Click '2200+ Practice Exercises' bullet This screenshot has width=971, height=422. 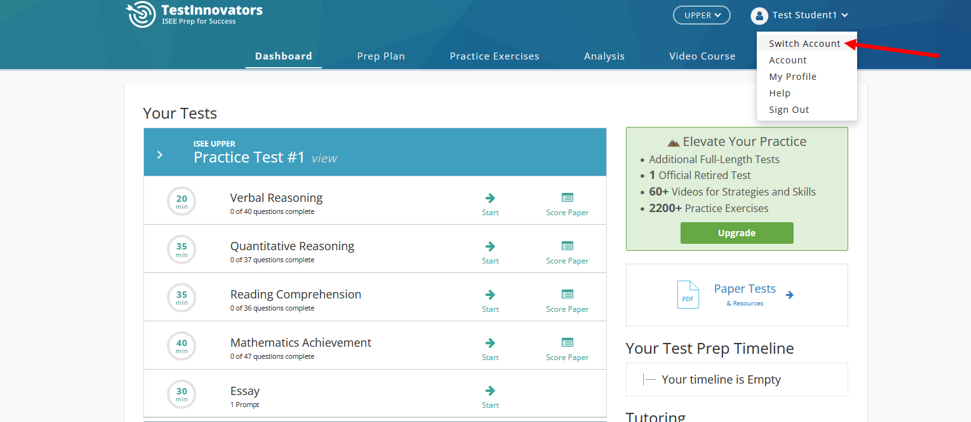[x=708, y=208]
